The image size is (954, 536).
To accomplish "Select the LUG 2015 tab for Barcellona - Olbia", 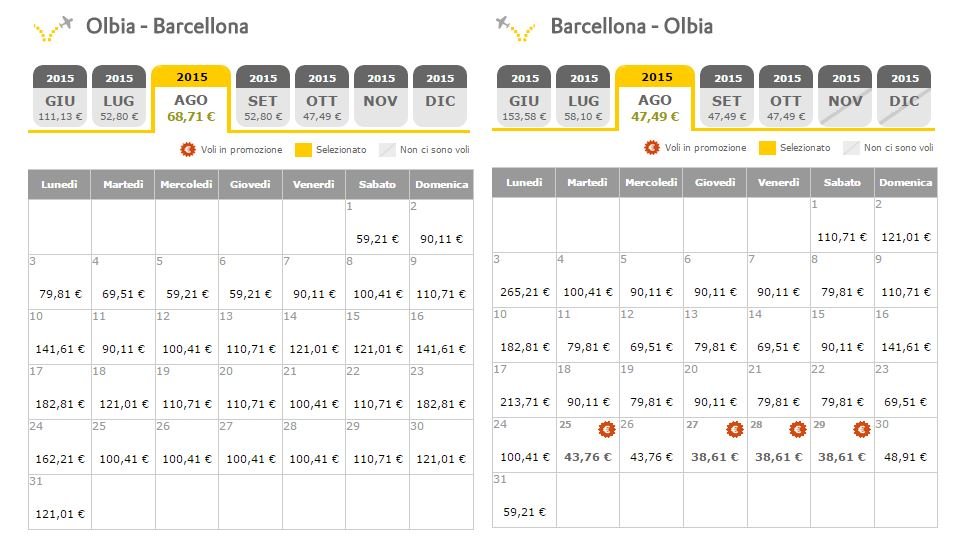I will (583, 96).
